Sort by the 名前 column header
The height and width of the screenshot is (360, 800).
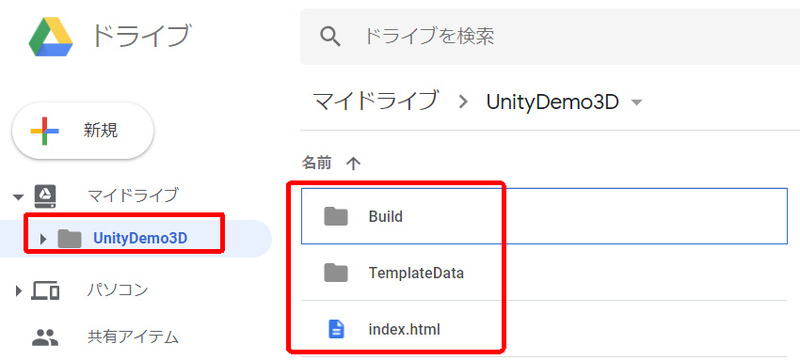(x=317, y=163)
